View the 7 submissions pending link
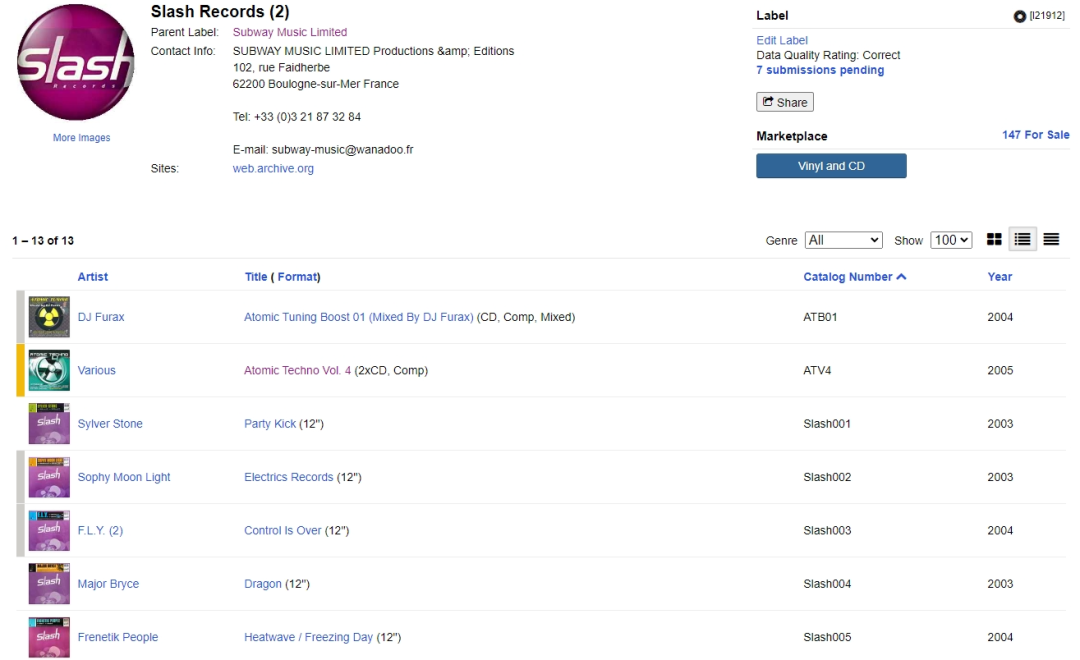 [820, 70]
